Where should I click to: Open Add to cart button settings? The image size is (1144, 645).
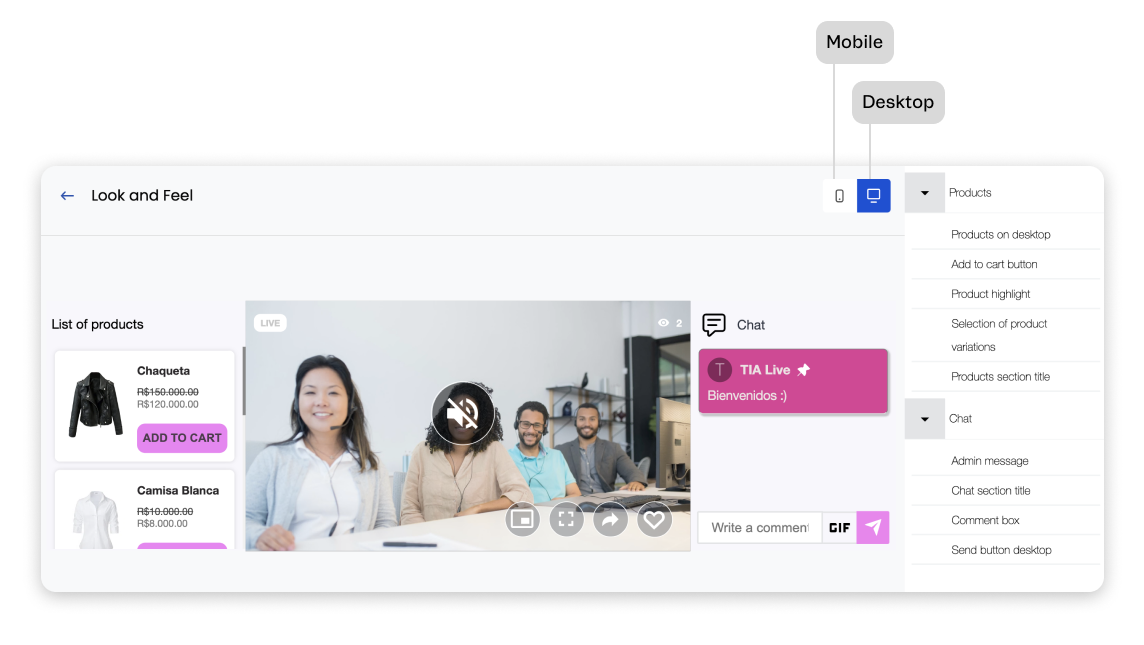pyautogui.click(x=994, y=265)
